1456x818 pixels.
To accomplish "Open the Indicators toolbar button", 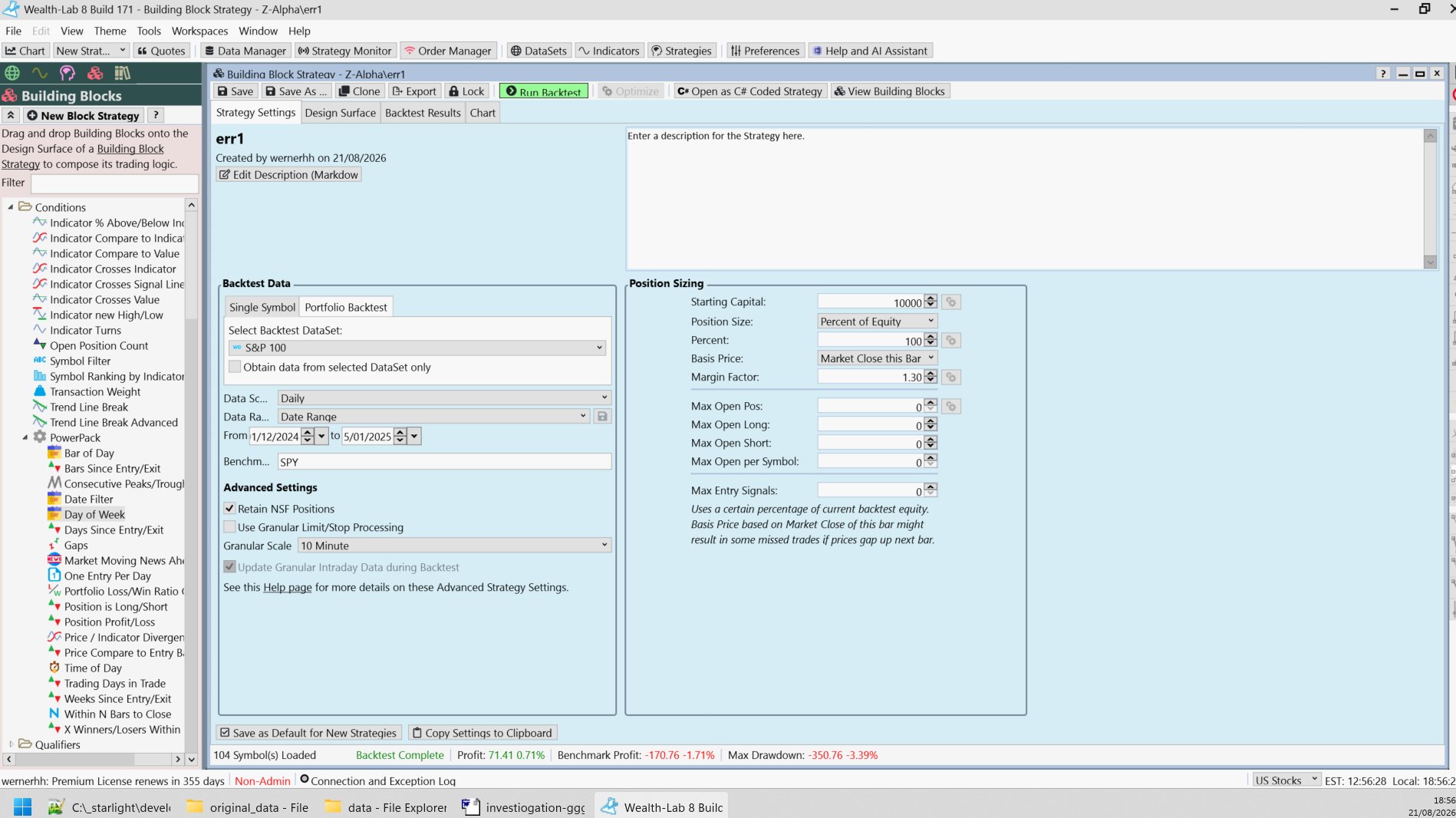I will [x=609, y=51].
